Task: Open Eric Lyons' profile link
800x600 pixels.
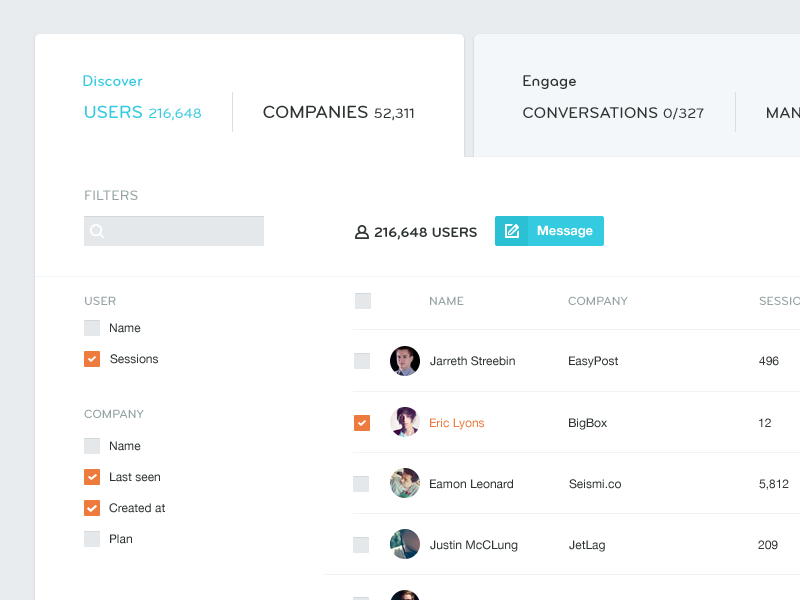Action: pyautogui.click(x=456, y=422)
